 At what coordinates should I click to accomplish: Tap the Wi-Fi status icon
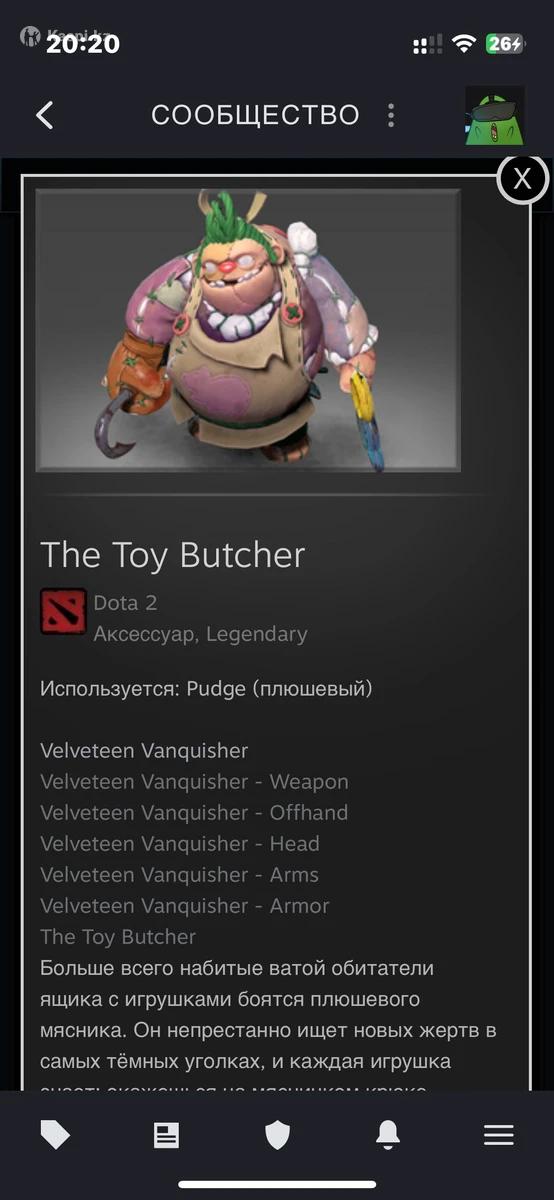[x=463, y=44]
